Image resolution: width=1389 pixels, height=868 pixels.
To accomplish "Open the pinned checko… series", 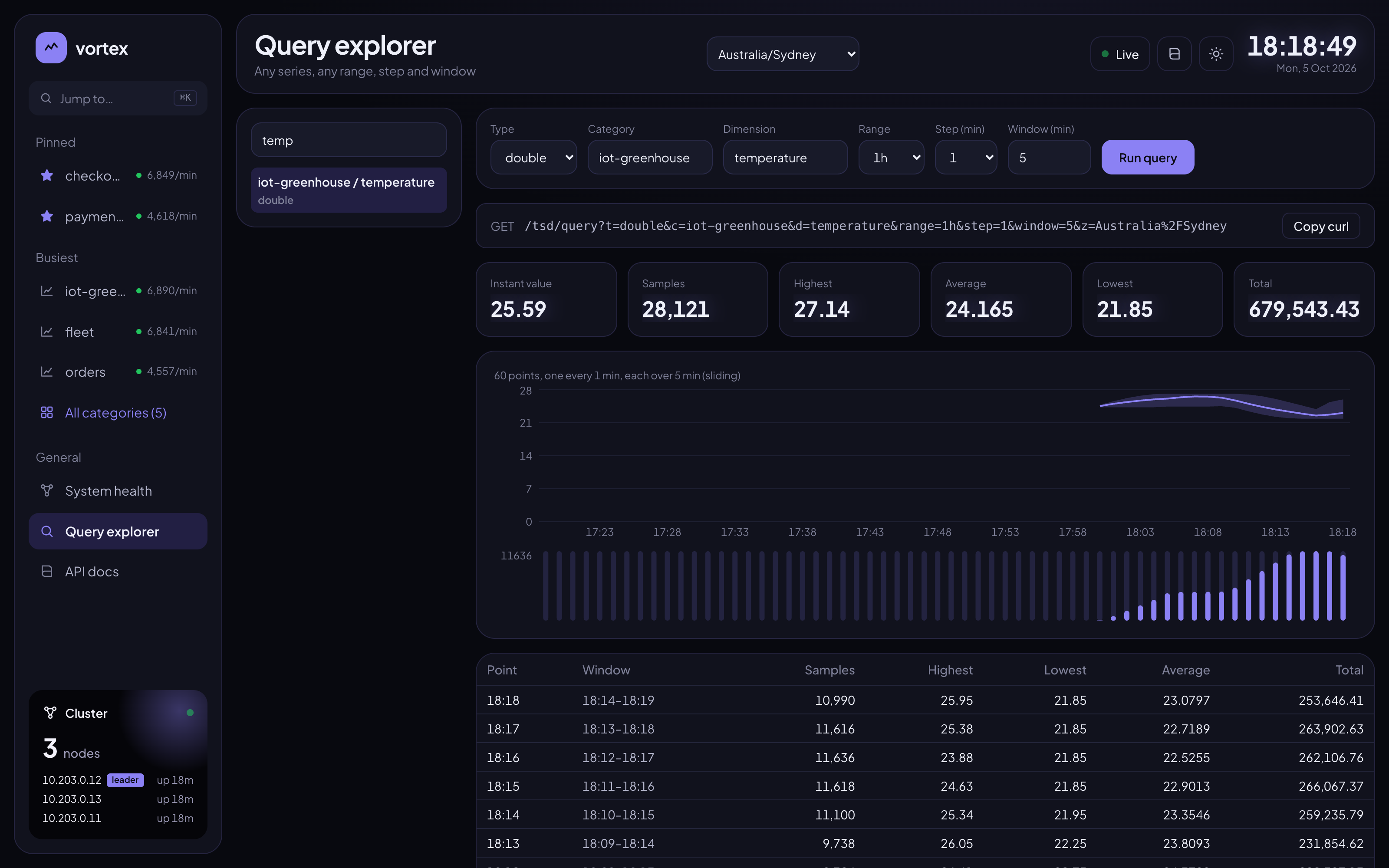I will click(118, 175).
